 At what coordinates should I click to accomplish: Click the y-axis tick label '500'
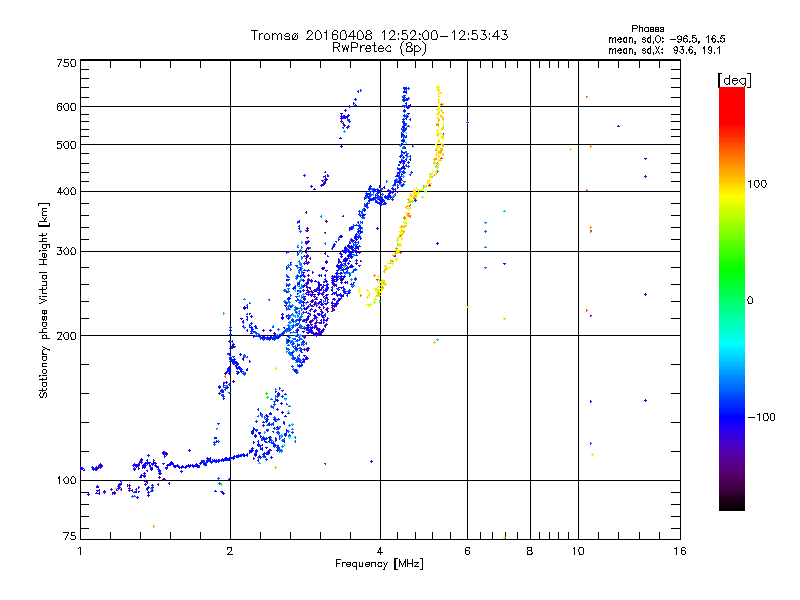click(66, 145)
